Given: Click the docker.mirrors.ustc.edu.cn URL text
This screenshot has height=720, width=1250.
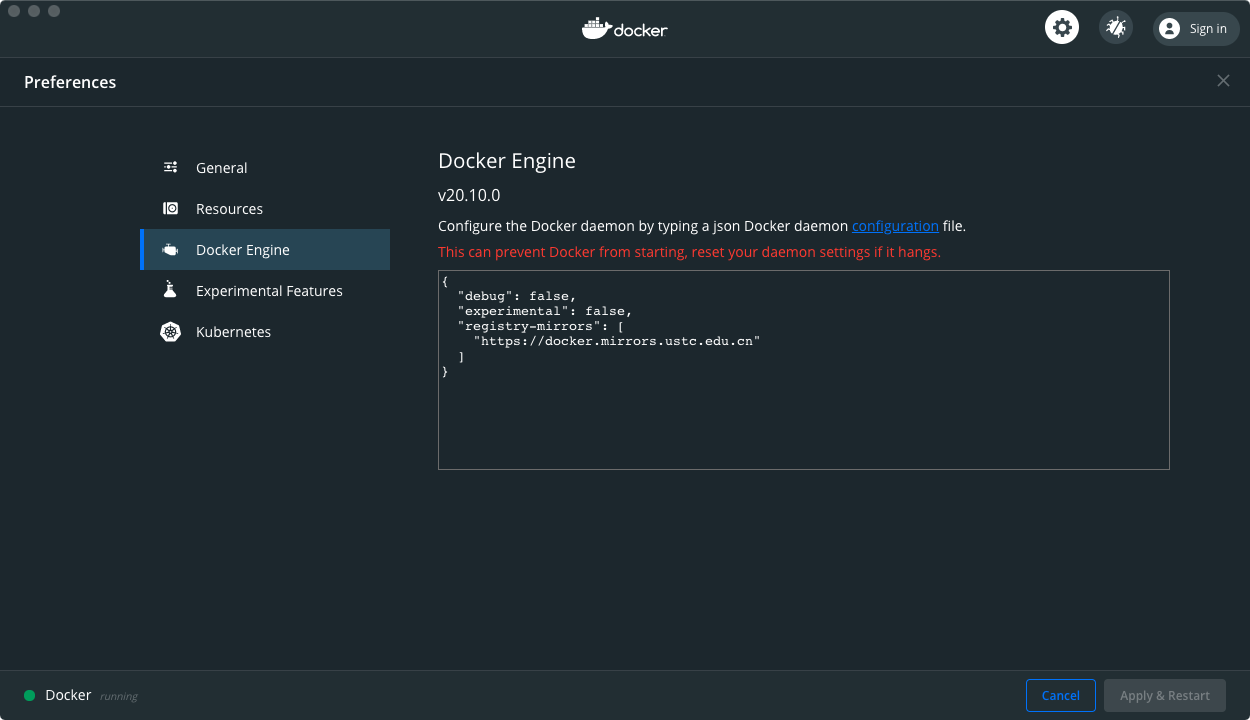Looking at the screenshot, I should click(x=617, y=341).
